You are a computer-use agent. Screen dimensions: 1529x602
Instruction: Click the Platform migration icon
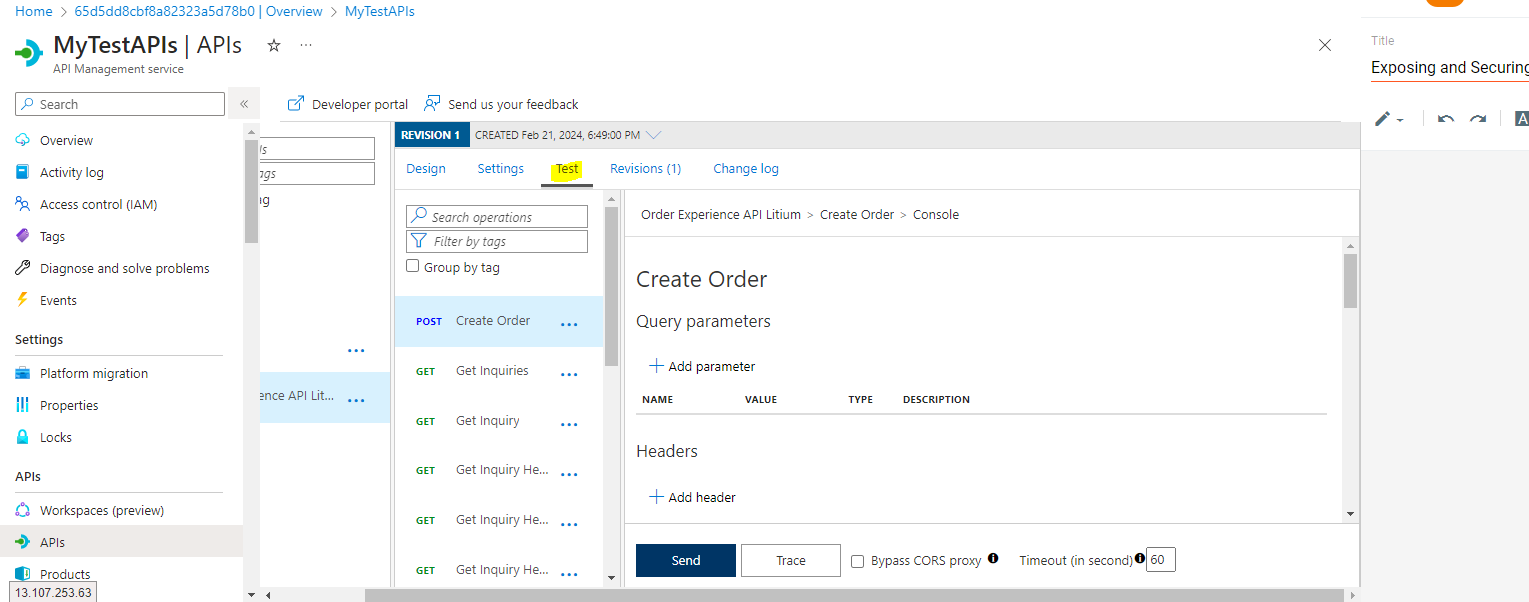(x=23, y=374)
